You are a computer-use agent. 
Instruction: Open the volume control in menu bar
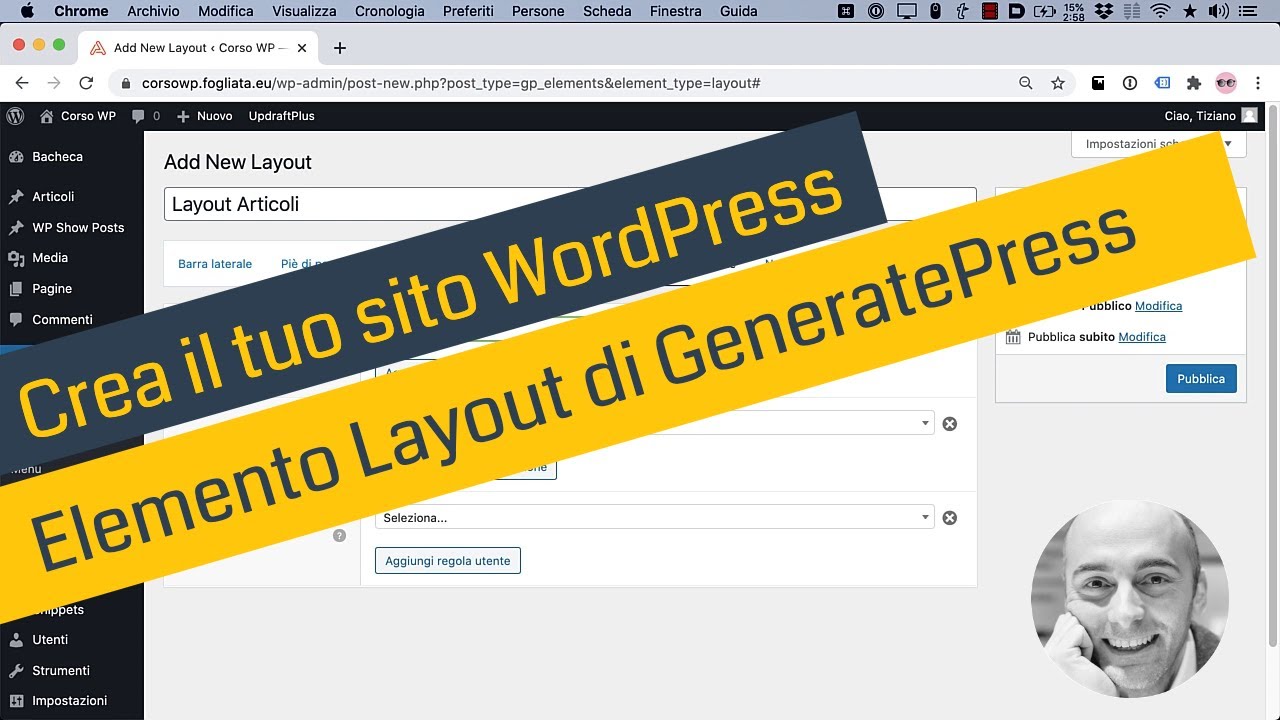coord(1218,12)
